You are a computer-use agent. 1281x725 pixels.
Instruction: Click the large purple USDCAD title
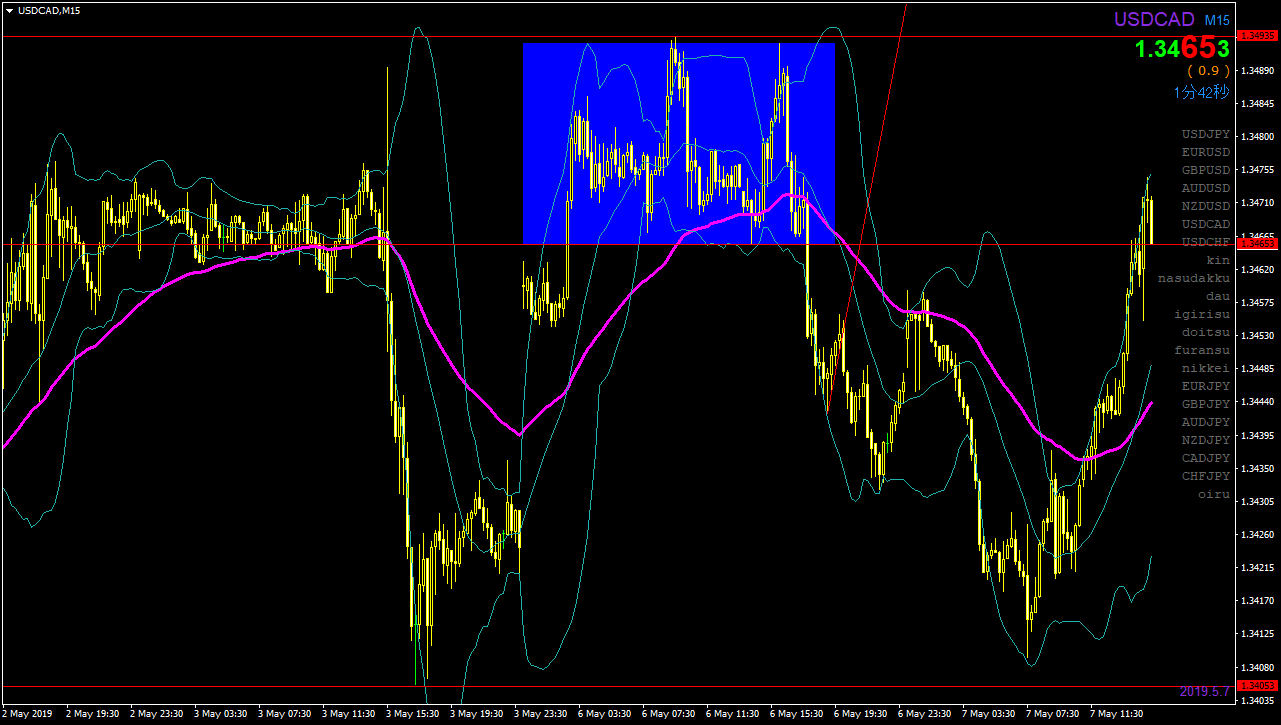tap(1154, 20)
